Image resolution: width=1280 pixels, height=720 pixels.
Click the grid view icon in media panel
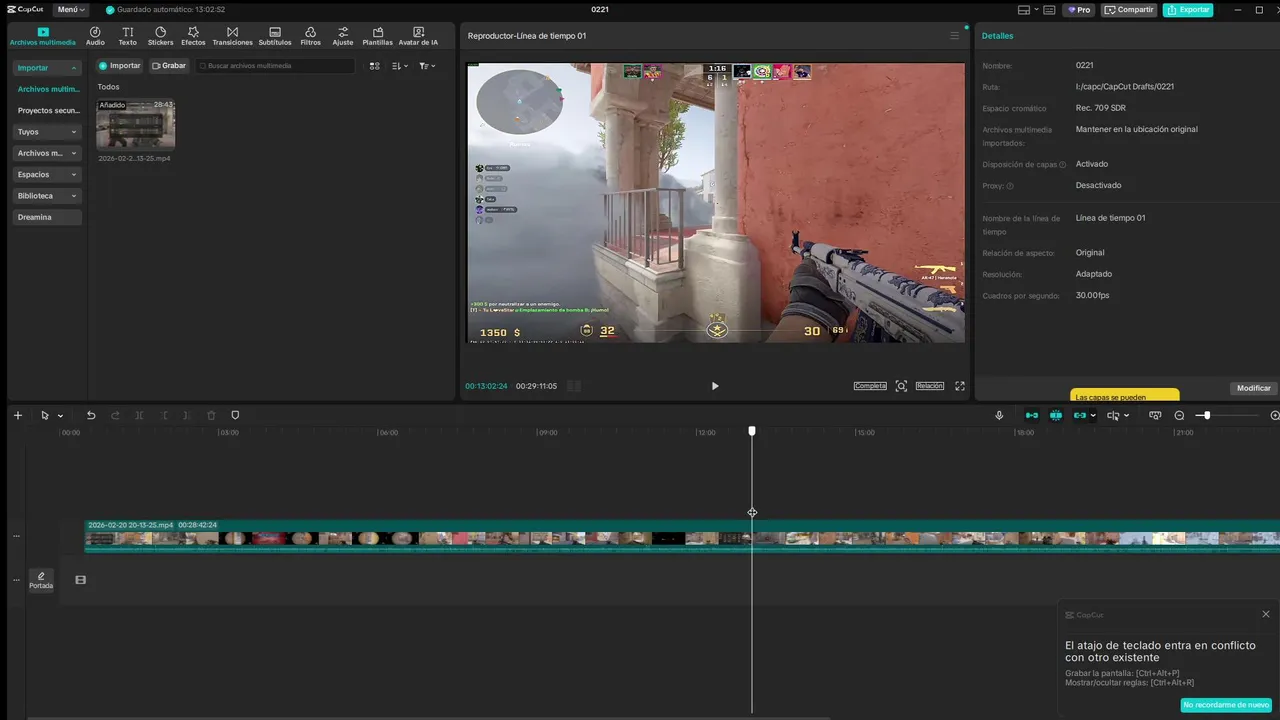click(375, 66)
